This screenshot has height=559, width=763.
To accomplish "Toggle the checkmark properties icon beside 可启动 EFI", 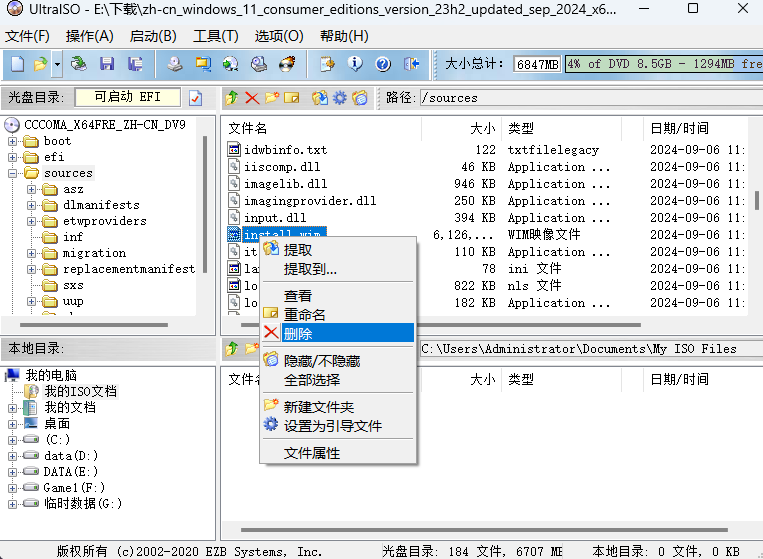I will click(x=196, y=98).
